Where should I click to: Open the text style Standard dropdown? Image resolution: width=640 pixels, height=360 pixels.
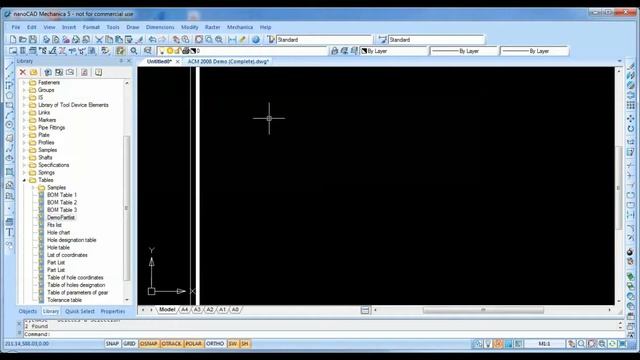coord(324,40)
